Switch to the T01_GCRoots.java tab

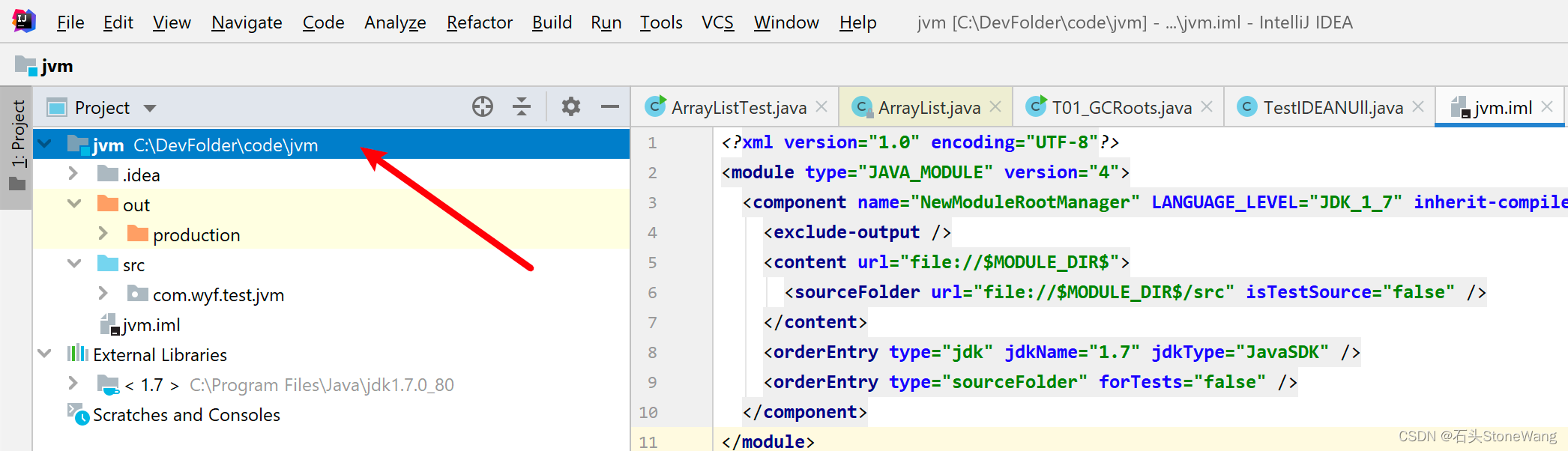click(1118, 107)
